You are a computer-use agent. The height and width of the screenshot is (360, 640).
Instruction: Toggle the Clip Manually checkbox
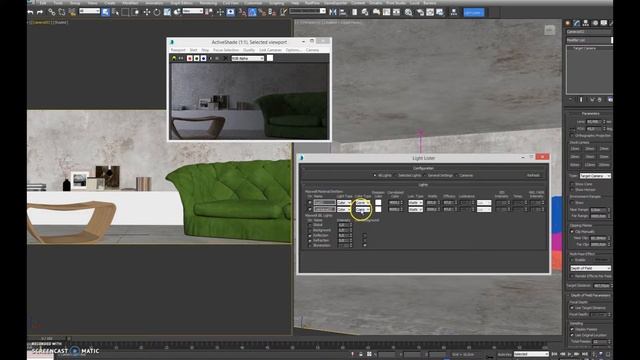coord(572,232)
